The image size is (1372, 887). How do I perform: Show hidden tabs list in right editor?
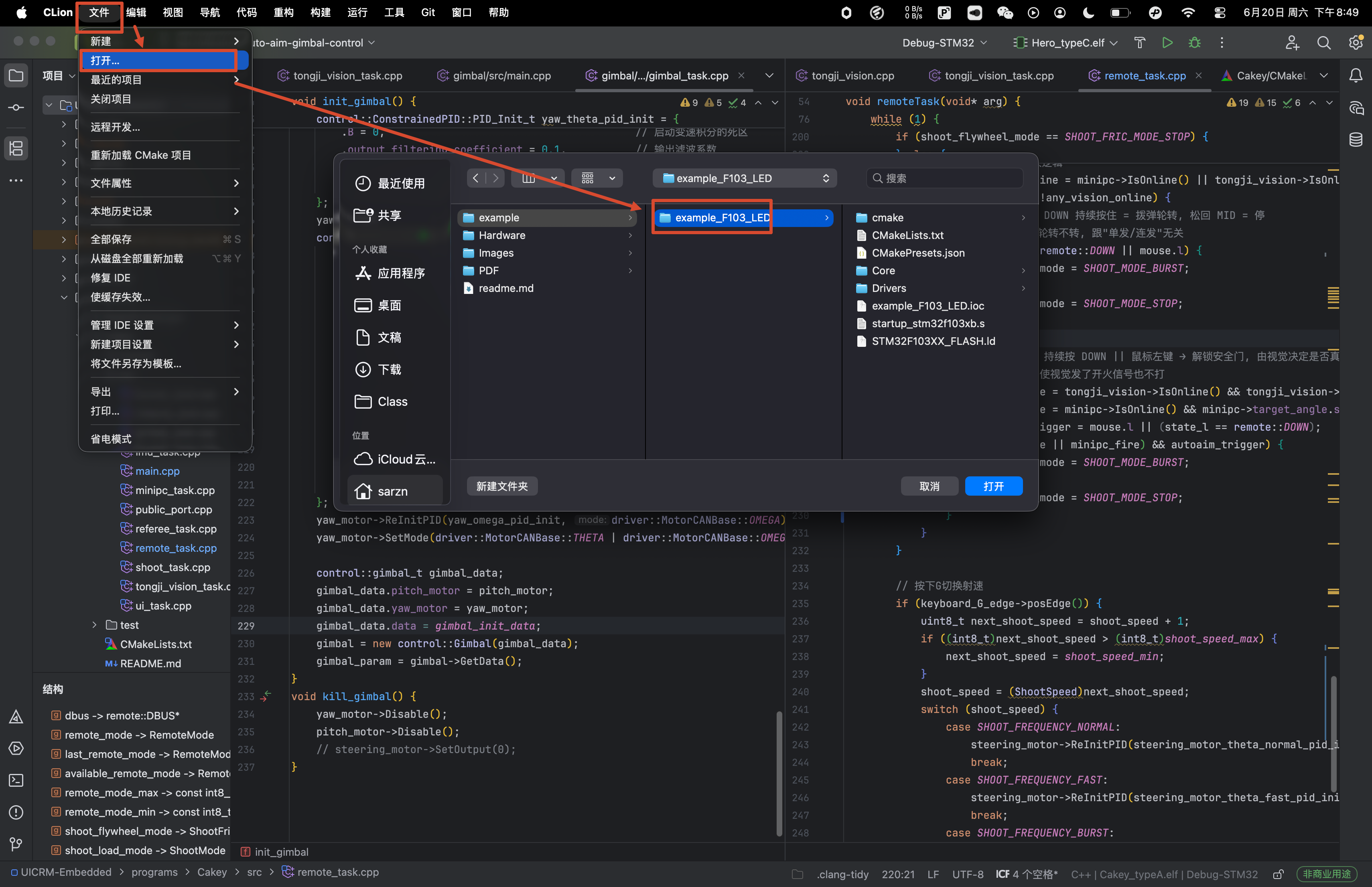click(1324, 75)
